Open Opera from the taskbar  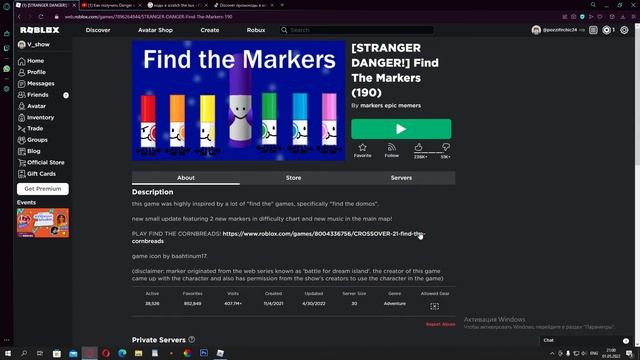tap(106, 353)
